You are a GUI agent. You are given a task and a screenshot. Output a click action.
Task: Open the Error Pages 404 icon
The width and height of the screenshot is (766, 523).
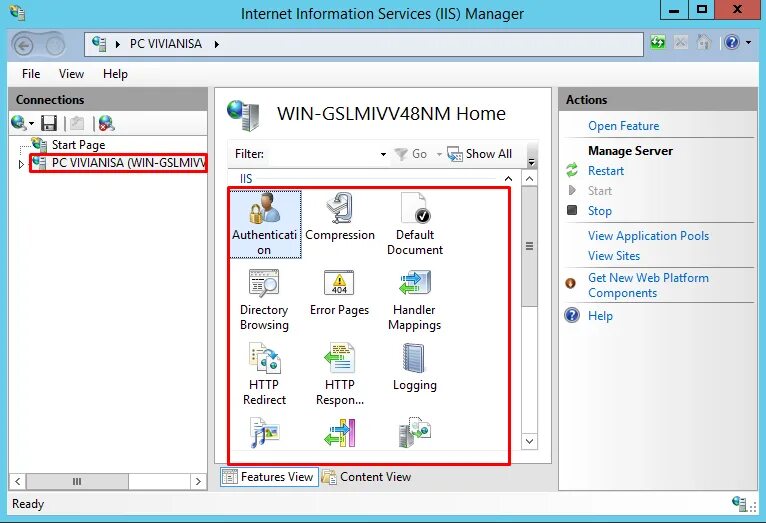[x=339, y=283]
